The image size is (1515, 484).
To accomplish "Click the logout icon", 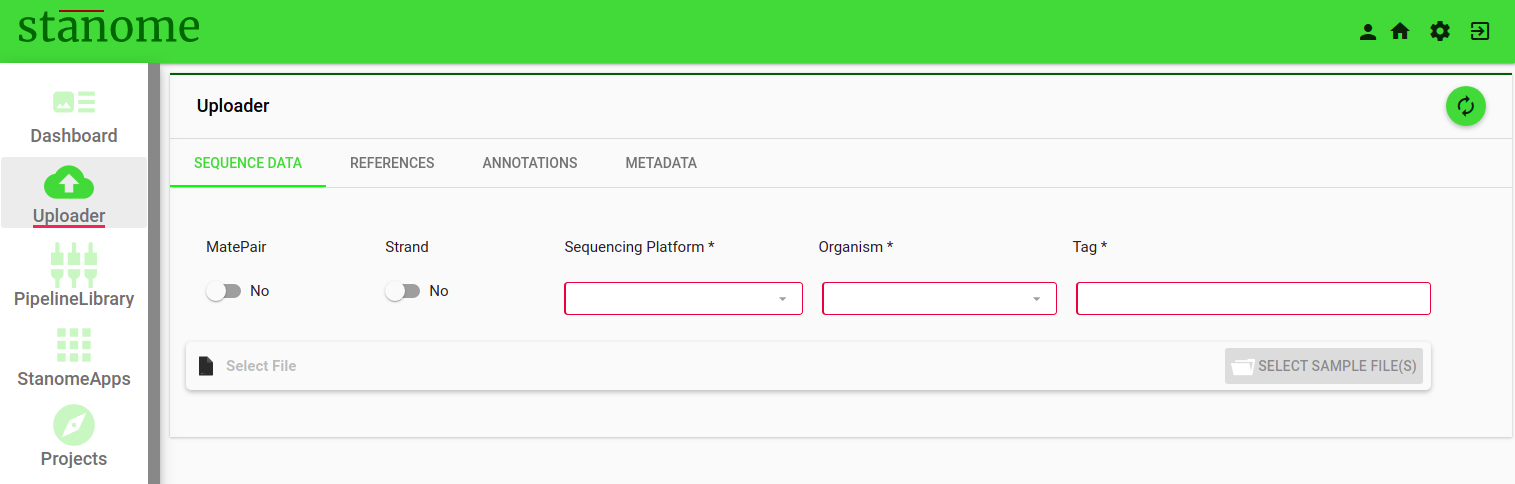I will pos(1480,32).
